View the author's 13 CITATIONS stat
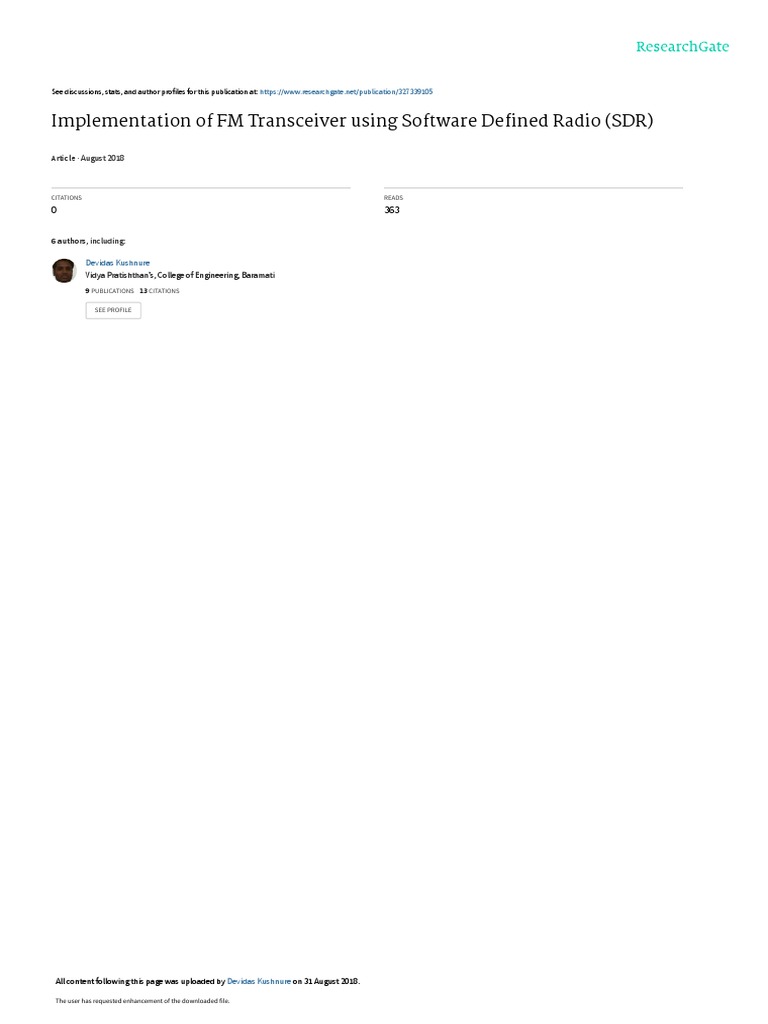 [x=159, y=291]
